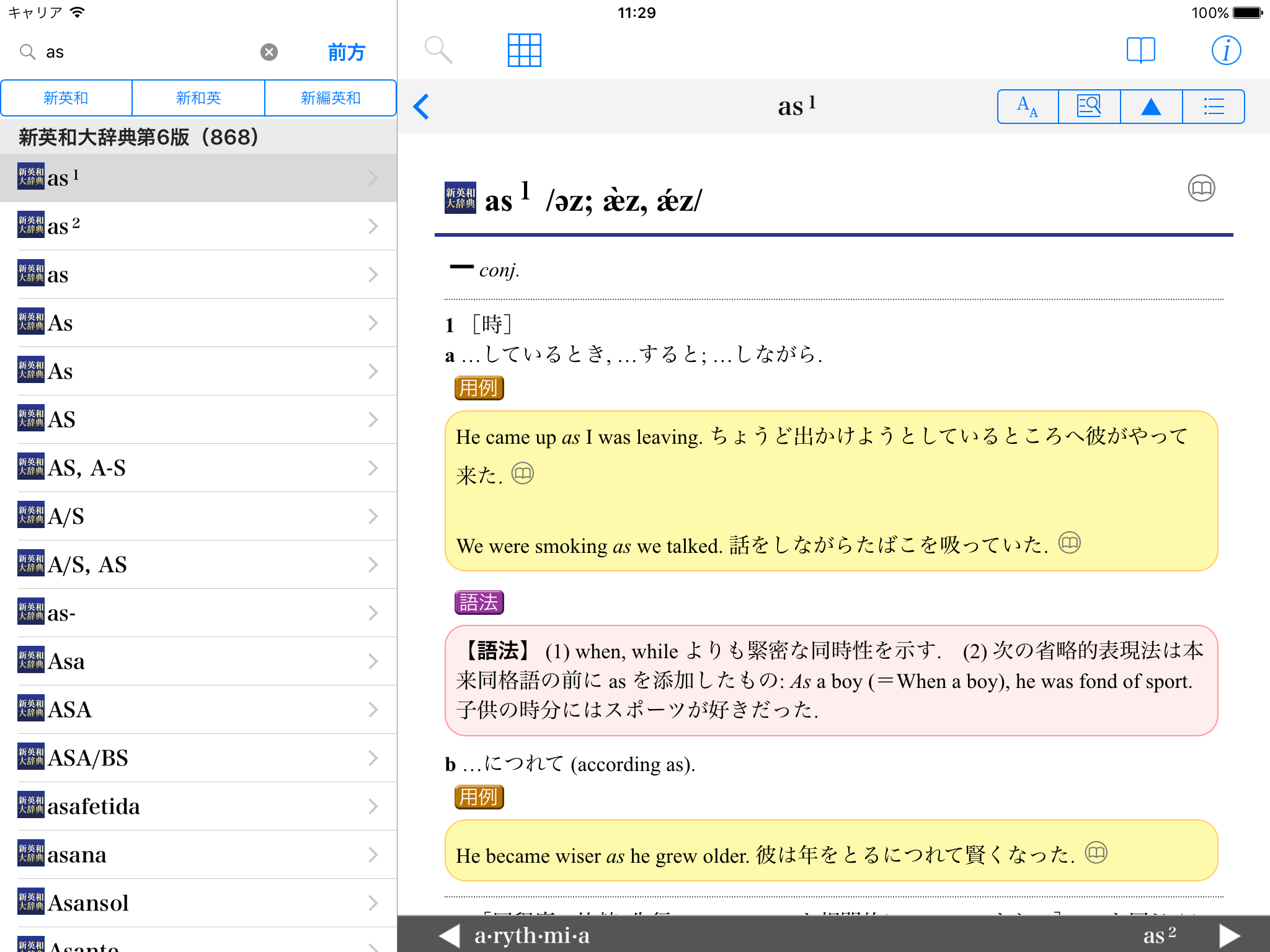Expand the asafetida entry chevron
Viewport: 1270px width, 952px height.
coord(373,806)
